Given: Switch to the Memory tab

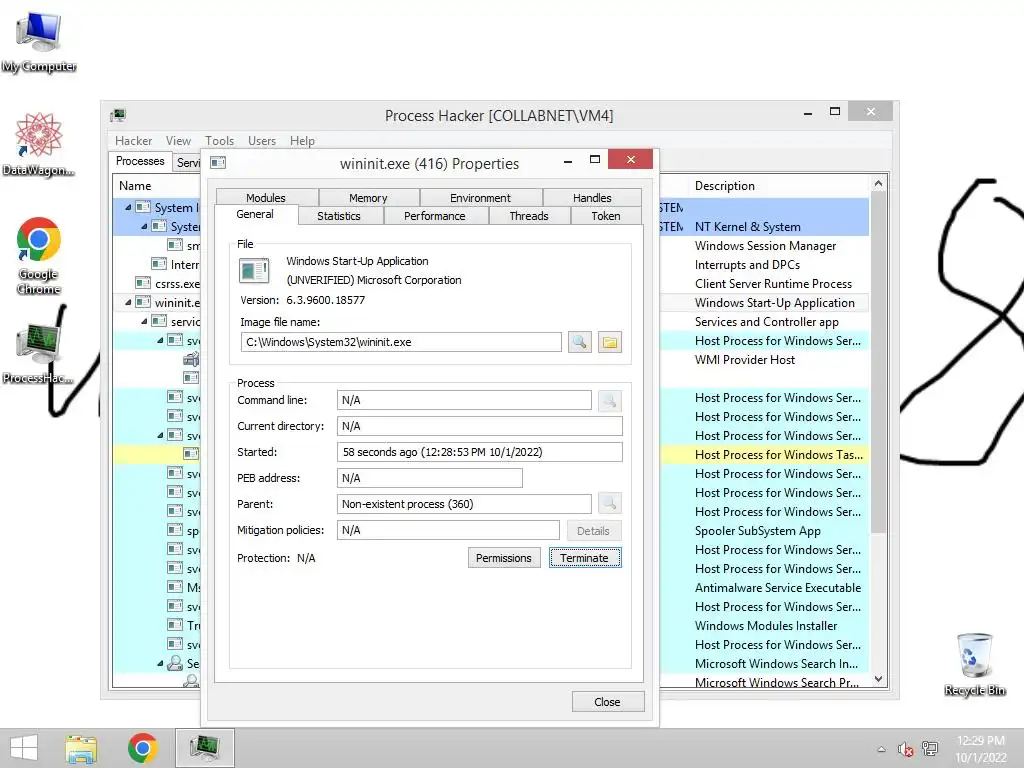Looking at the screenshot, I should click(x=368, y=198).
